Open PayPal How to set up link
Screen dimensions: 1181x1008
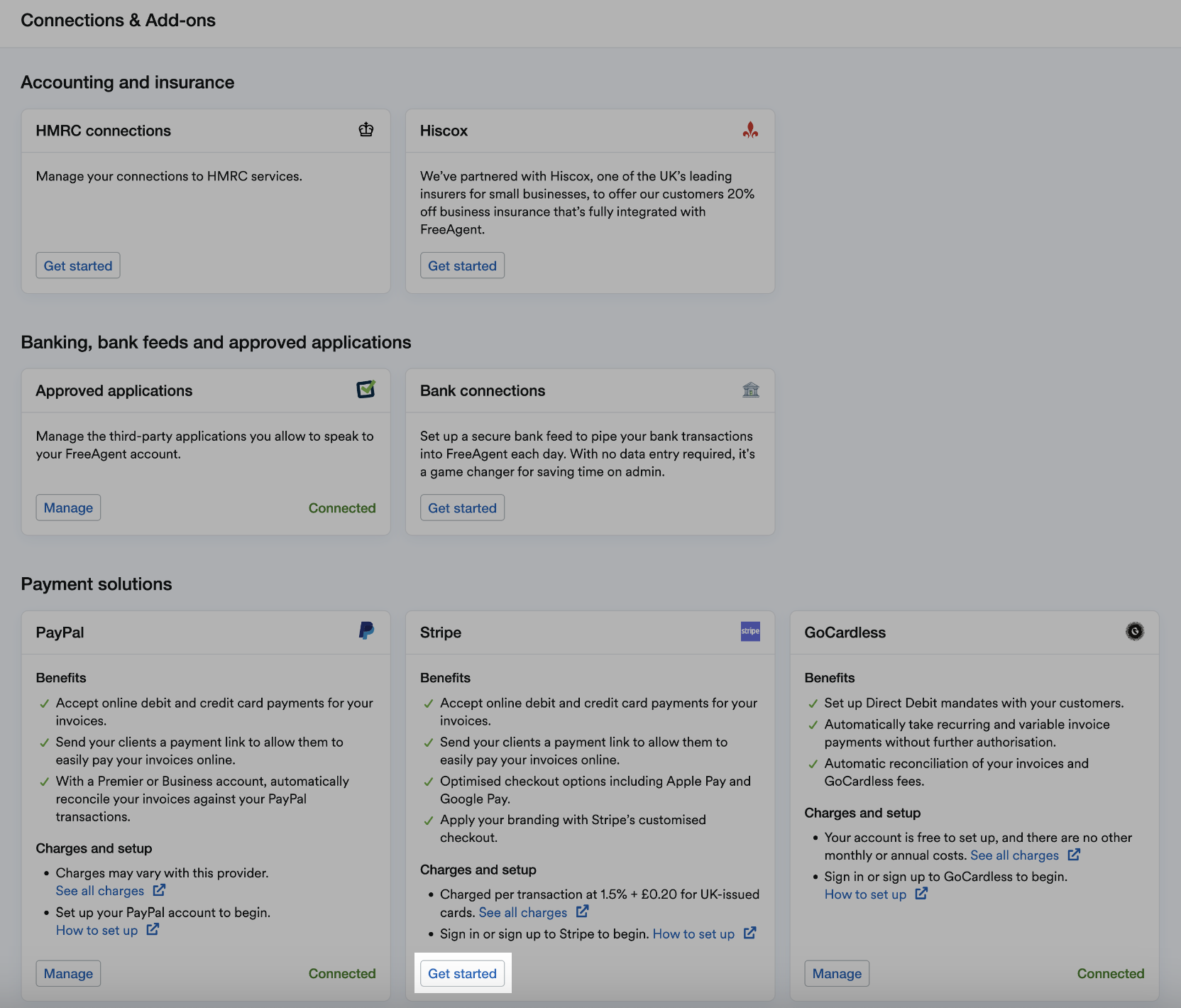click(x=97, y=930)
